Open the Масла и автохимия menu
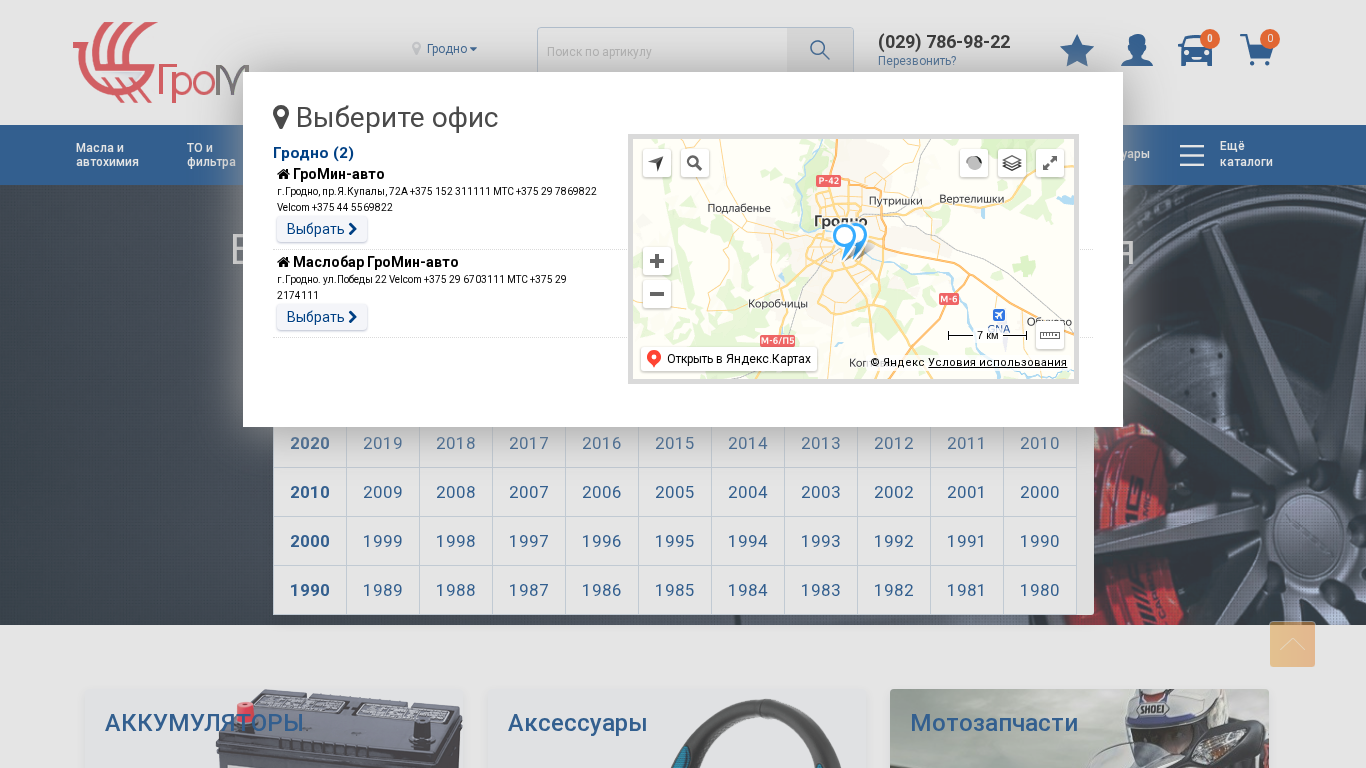This screenshot has height=768, width=1366. tap(107, 154)
